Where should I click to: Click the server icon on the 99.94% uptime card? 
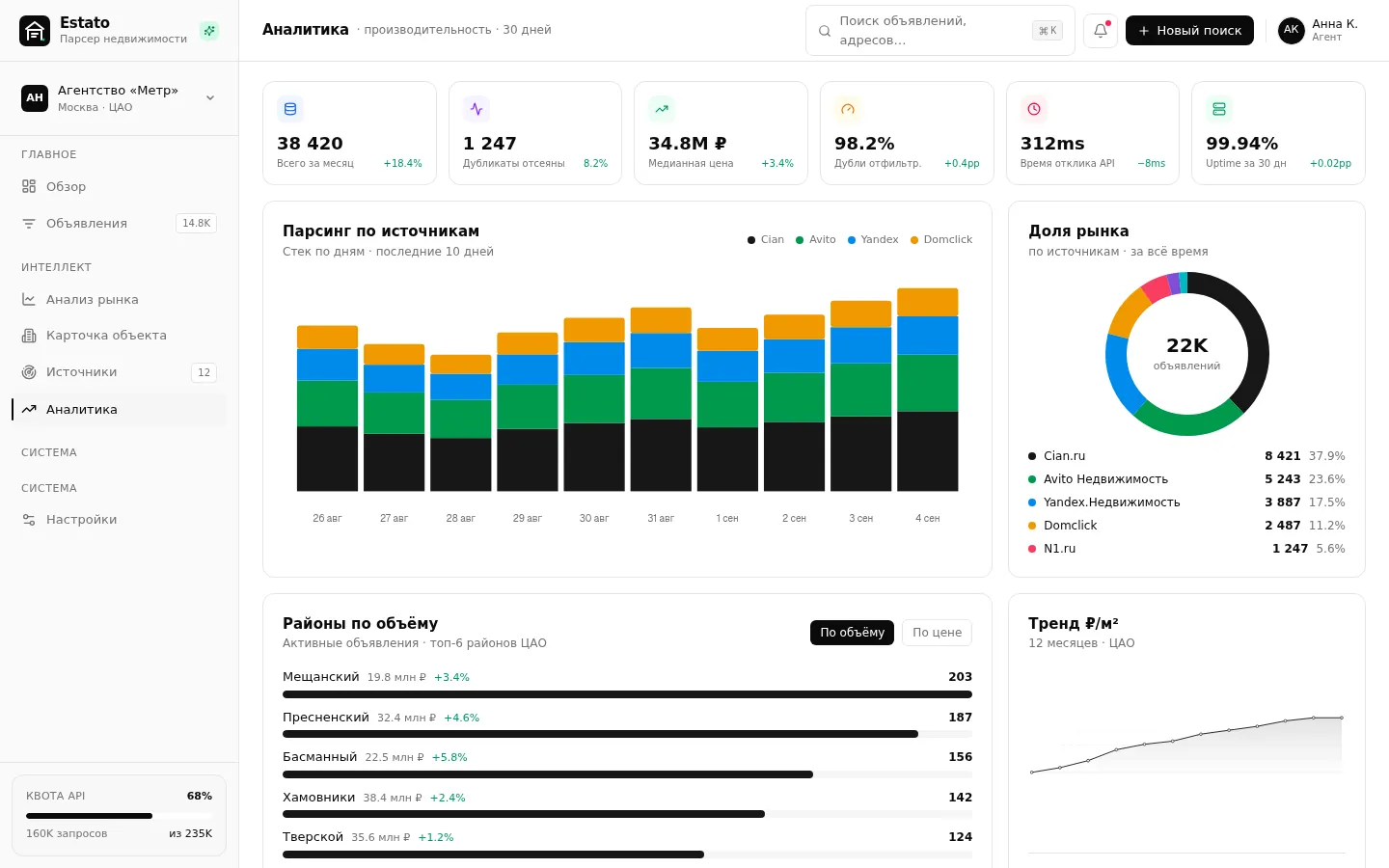point(1219,109)
